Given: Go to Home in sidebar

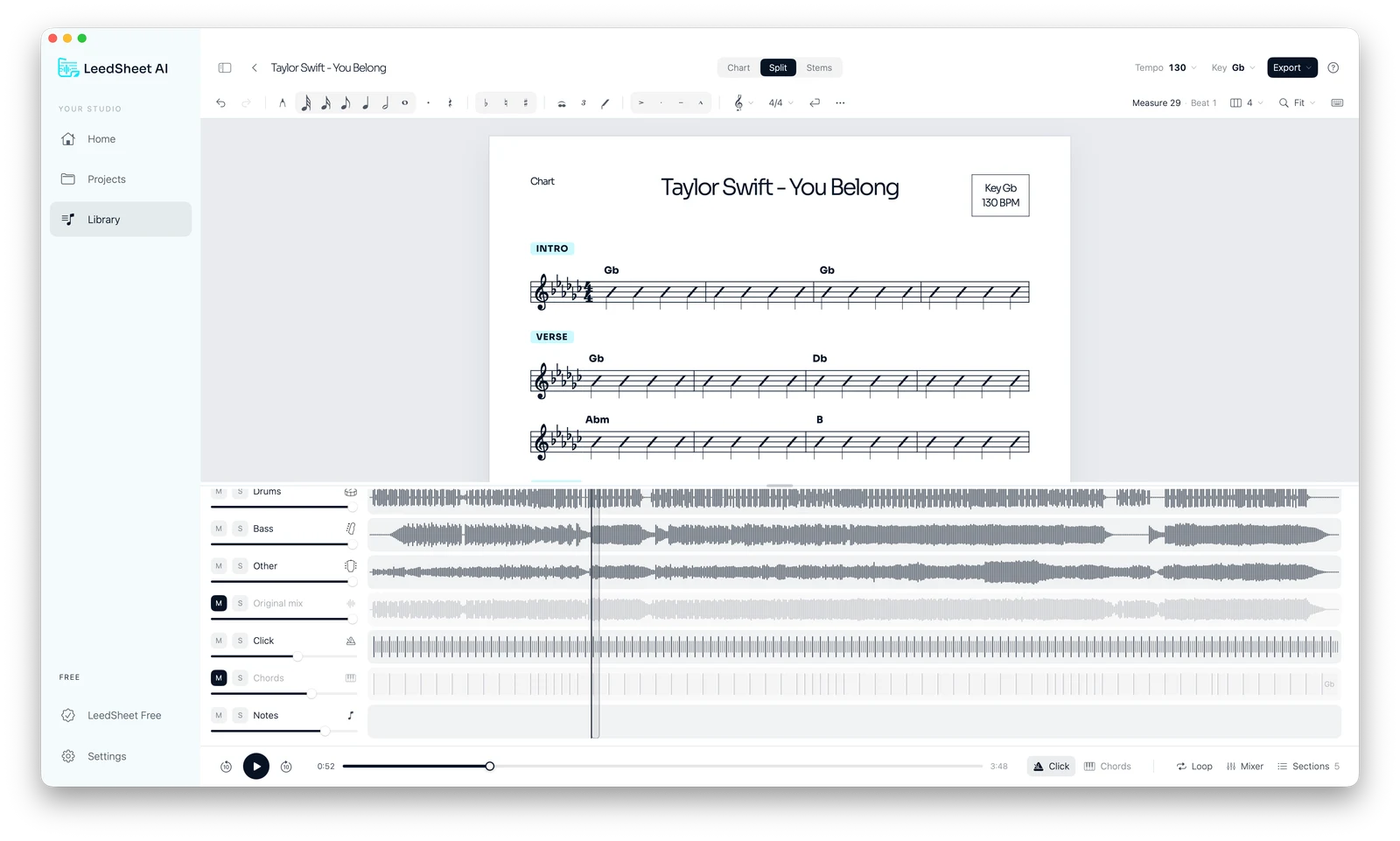Looking at the screenshot, I should coord(121,139).
